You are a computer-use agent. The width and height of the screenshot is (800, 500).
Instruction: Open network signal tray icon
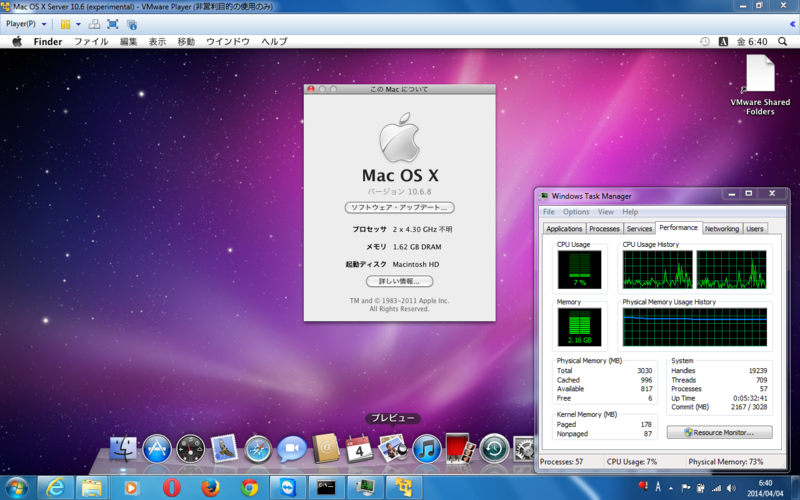716,488
